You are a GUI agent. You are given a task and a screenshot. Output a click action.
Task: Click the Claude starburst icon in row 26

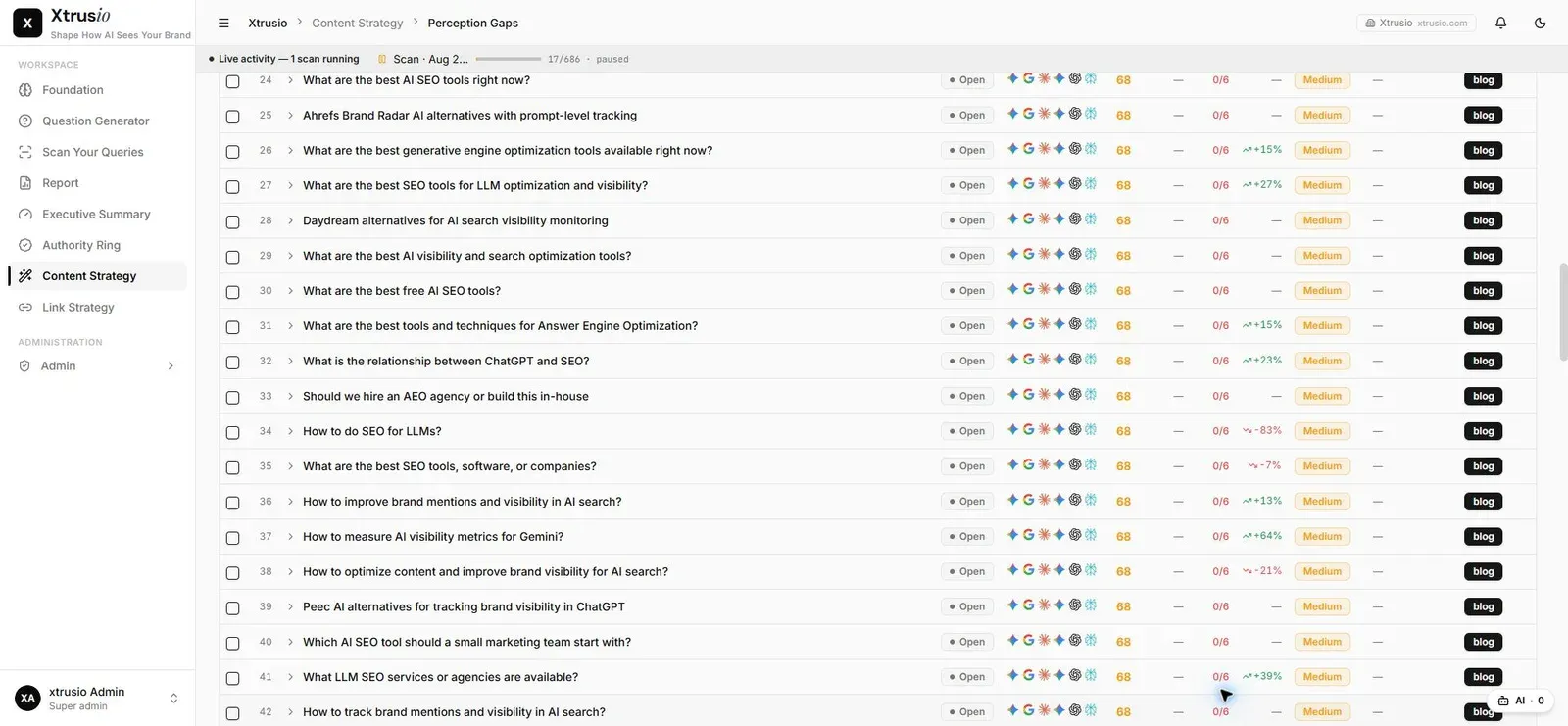tap(1044, 149)
